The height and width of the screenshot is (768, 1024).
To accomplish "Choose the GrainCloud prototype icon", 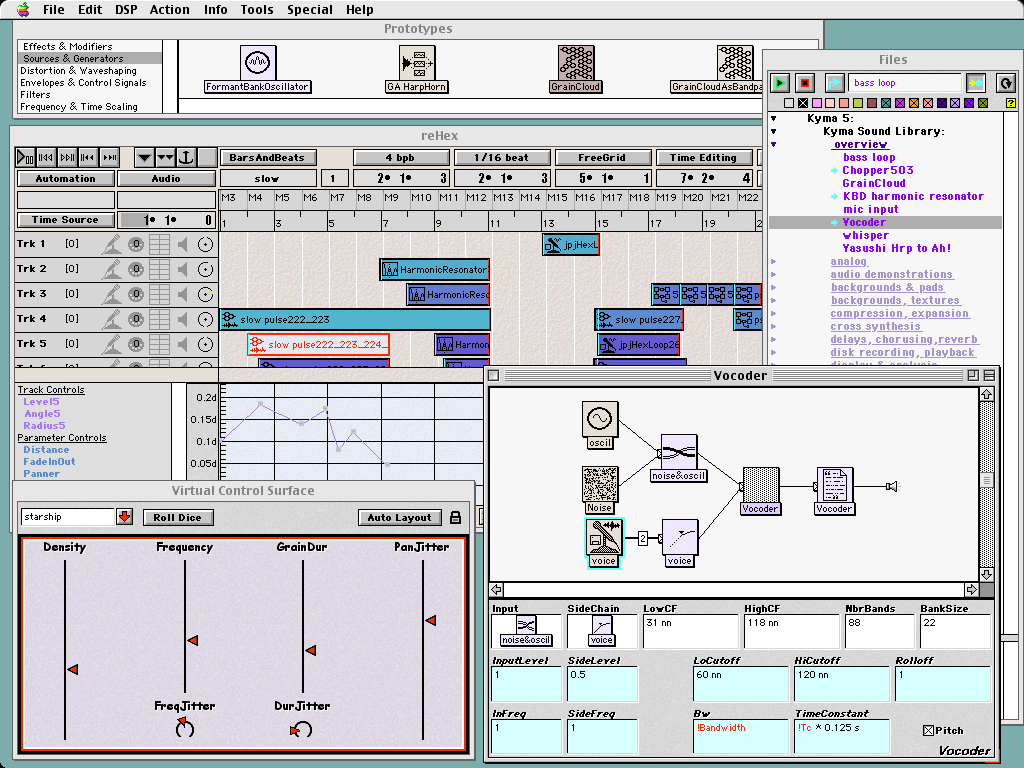I will [576, 63].
